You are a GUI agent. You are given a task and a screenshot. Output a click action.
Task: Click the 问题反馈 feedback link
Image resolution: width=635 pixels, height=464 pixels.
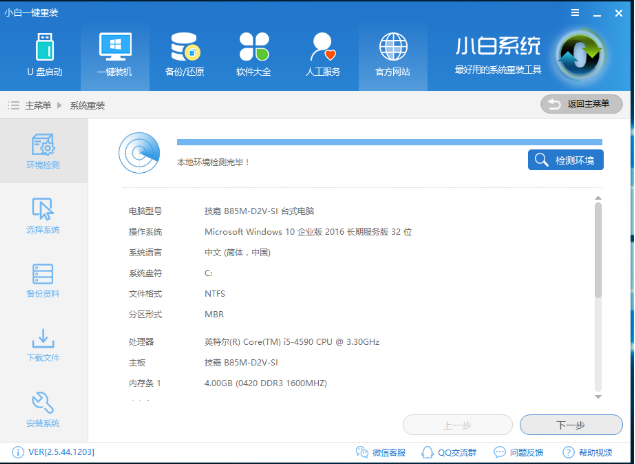coord(524,453)
